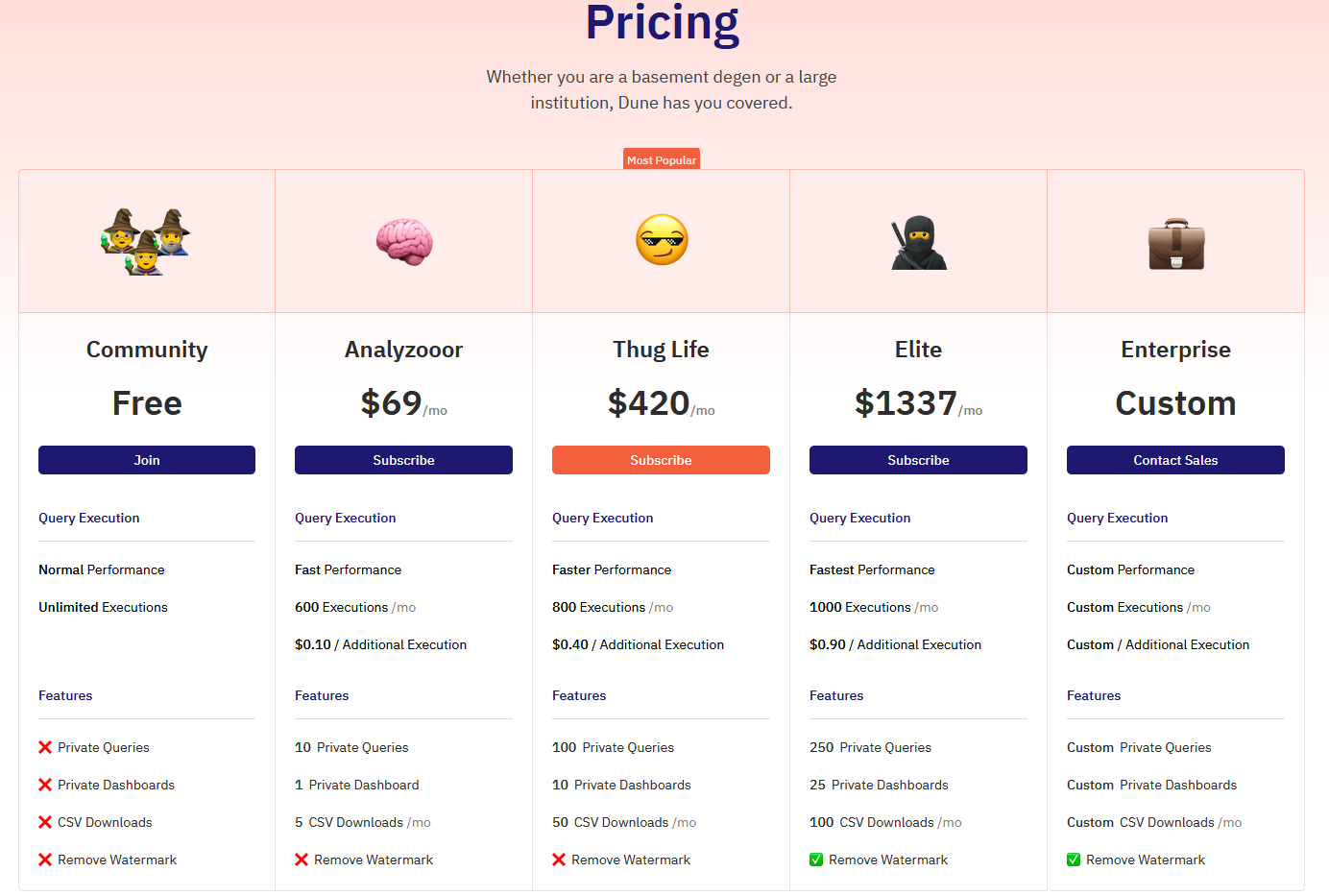This screenshot has width=1329, height=896.
Task: Click red X beside Community Private Queries
Action: click(45, 747)
